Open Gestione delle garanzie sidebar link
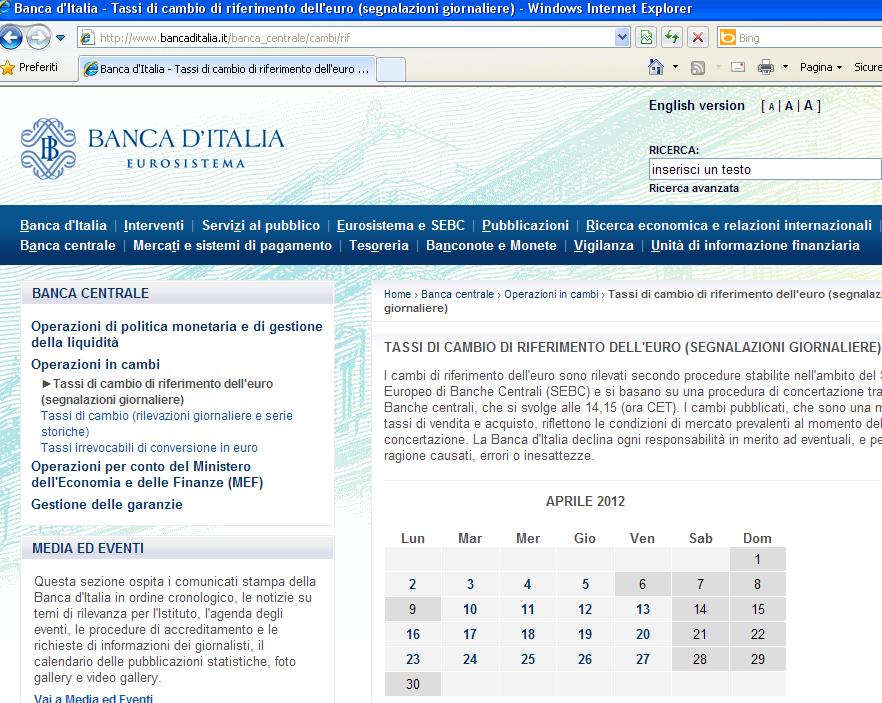 pyautogui.click(x=107, y=504)
